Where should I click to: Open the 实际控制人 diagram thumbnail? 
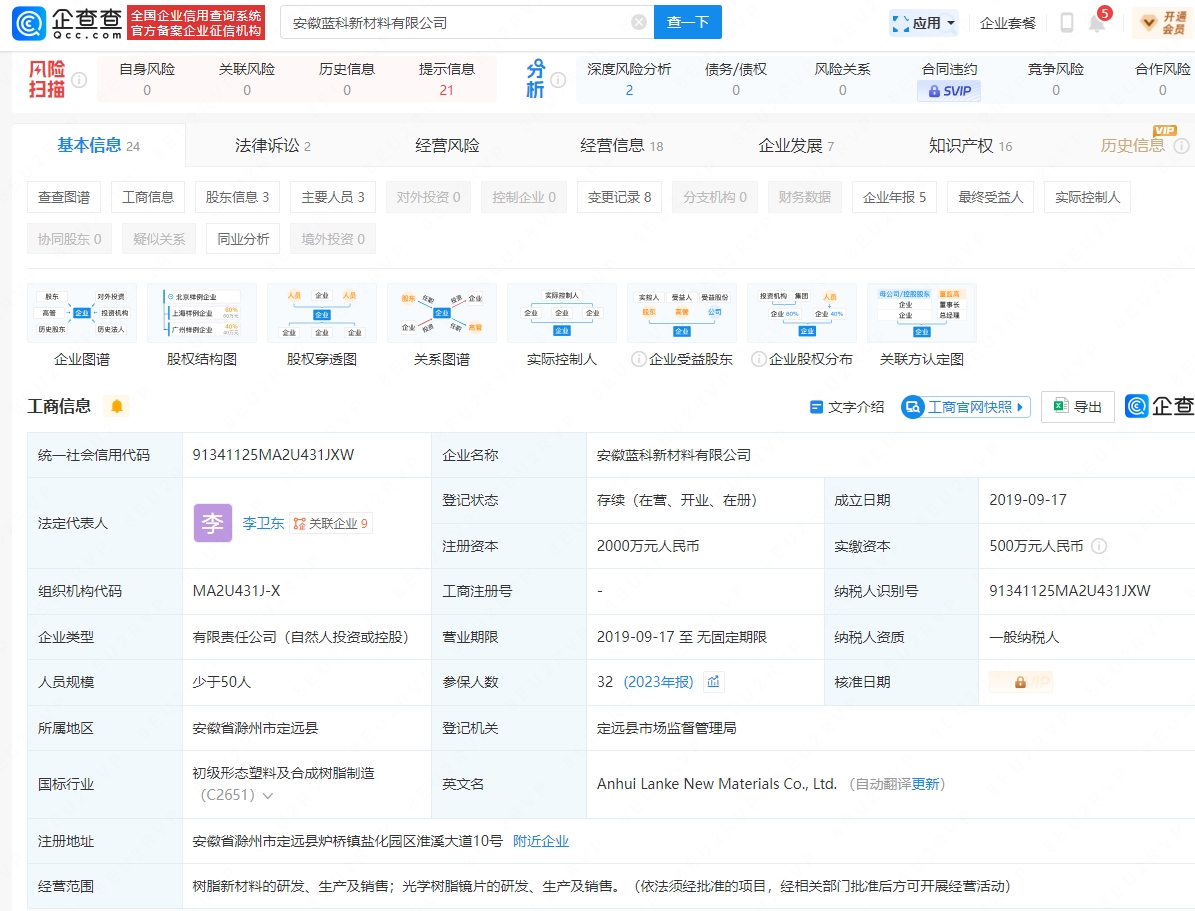point(562,313)
